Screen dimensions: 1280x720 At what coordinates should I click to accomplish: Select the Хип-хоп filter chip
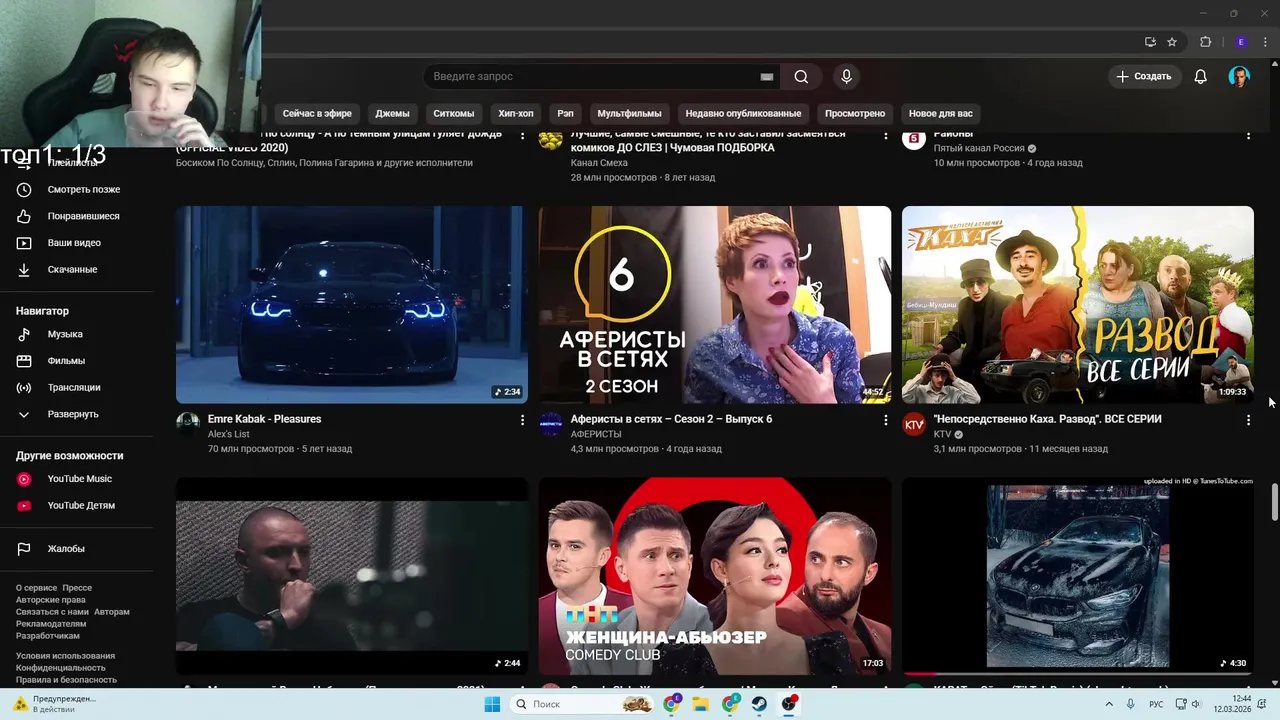point(516,114)
